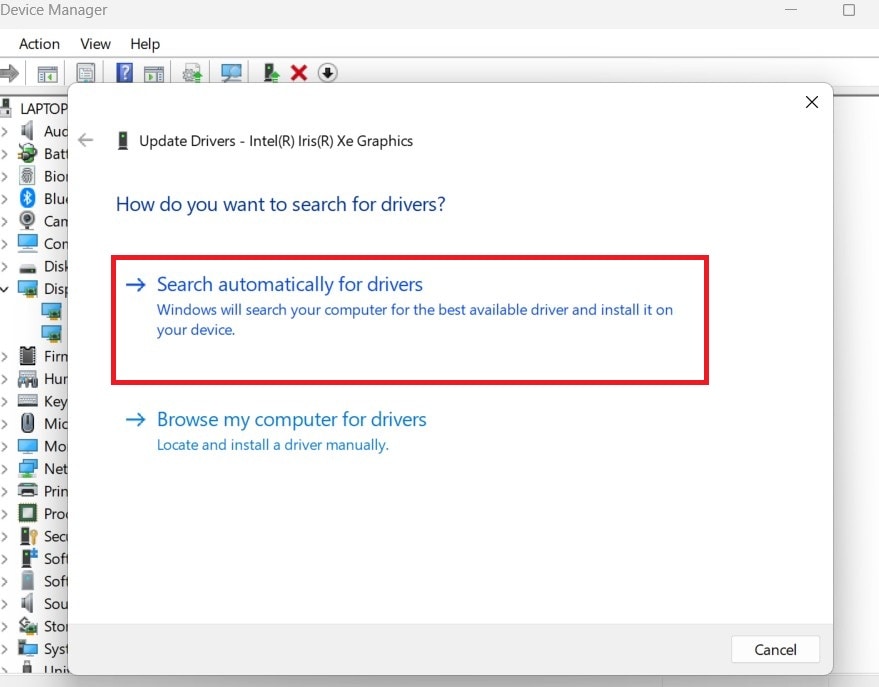The height and width of the screenshot is (687, 879).
Task: Close the Update Drivers dialog
Action: [x=812, y=102]
